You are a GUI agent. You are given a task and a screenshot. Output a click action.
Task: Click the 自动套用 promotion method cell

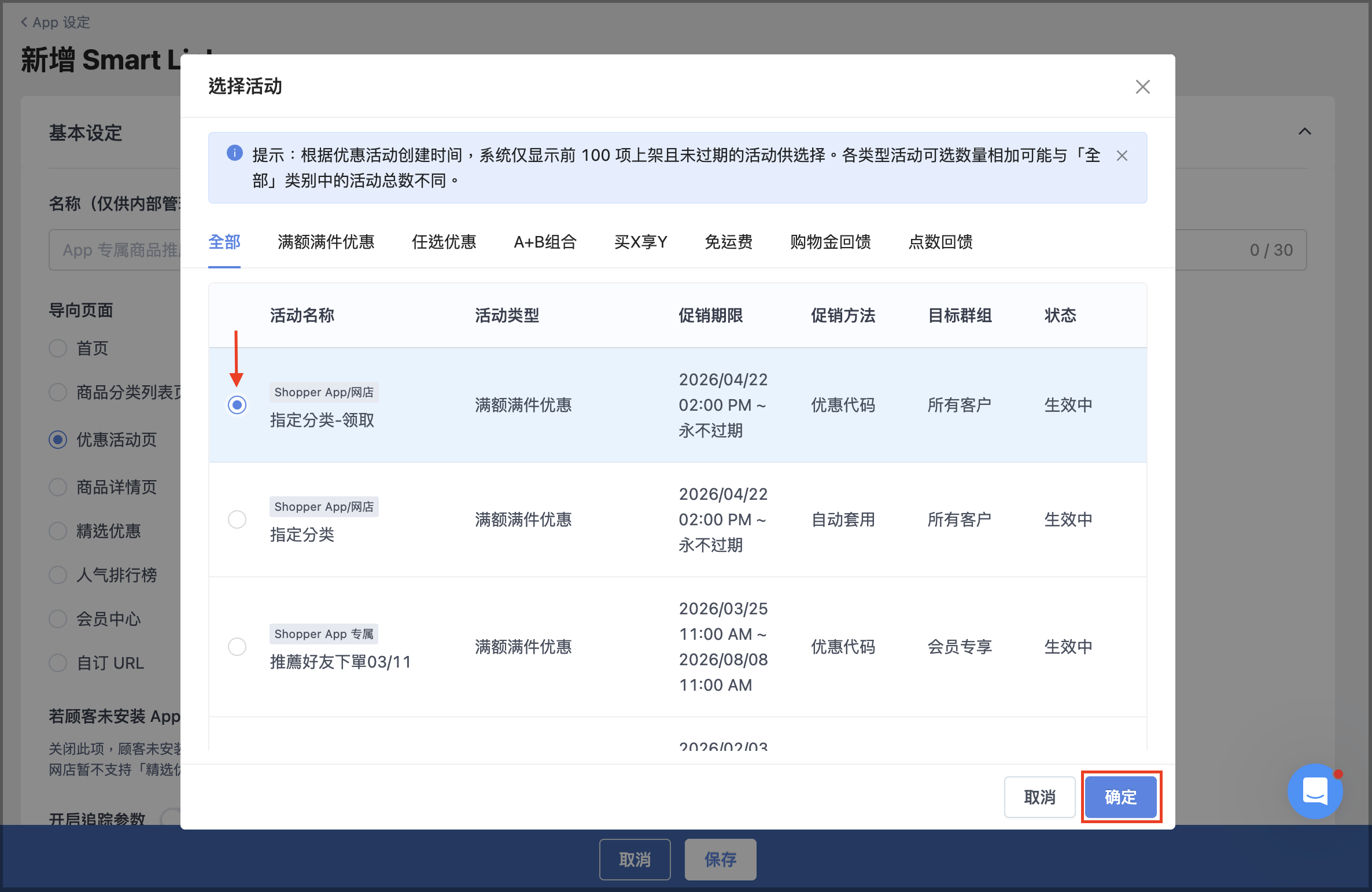pyautogui.click(x=843, y=519)
